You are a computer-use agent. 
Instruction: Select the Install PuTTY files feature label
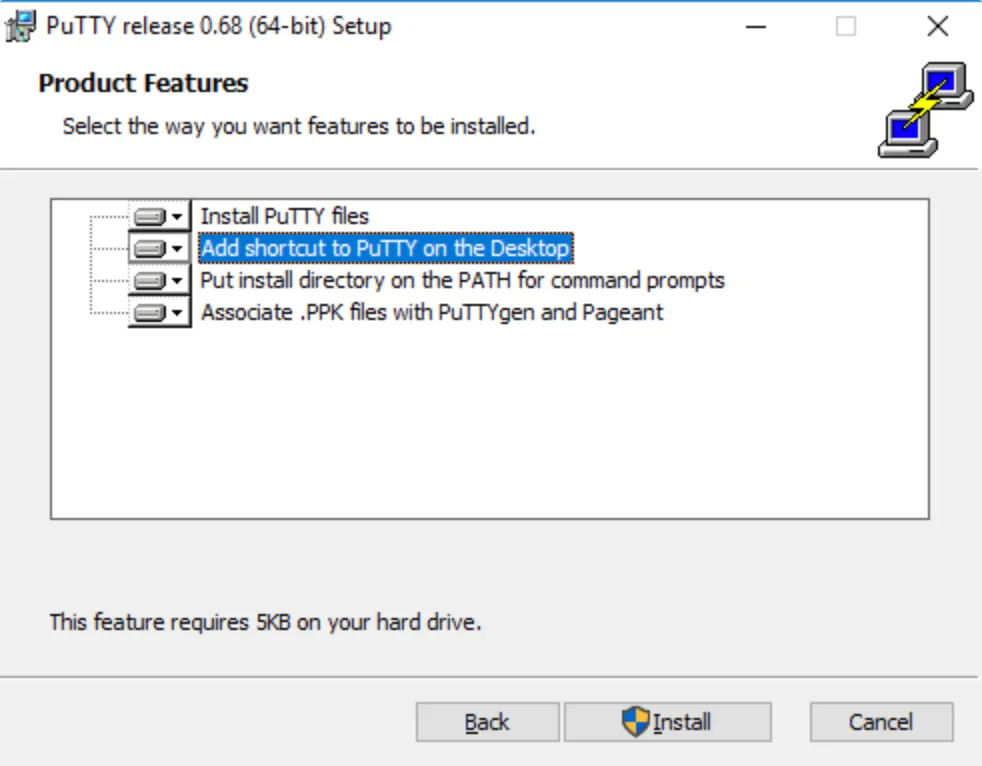tap(284, 216)
